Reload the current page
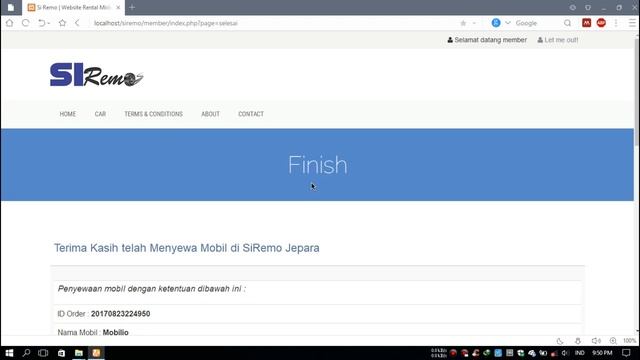 tap(25, 23)
